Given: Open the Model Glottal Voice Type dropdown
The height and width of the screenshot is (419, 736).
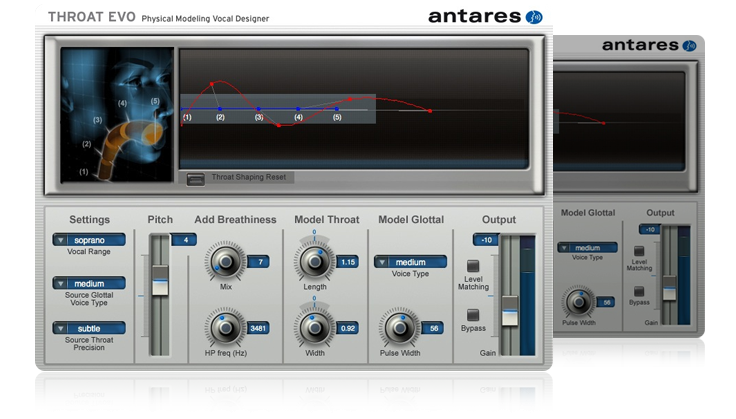Looking at the screenshot, I should pos(410,262).
